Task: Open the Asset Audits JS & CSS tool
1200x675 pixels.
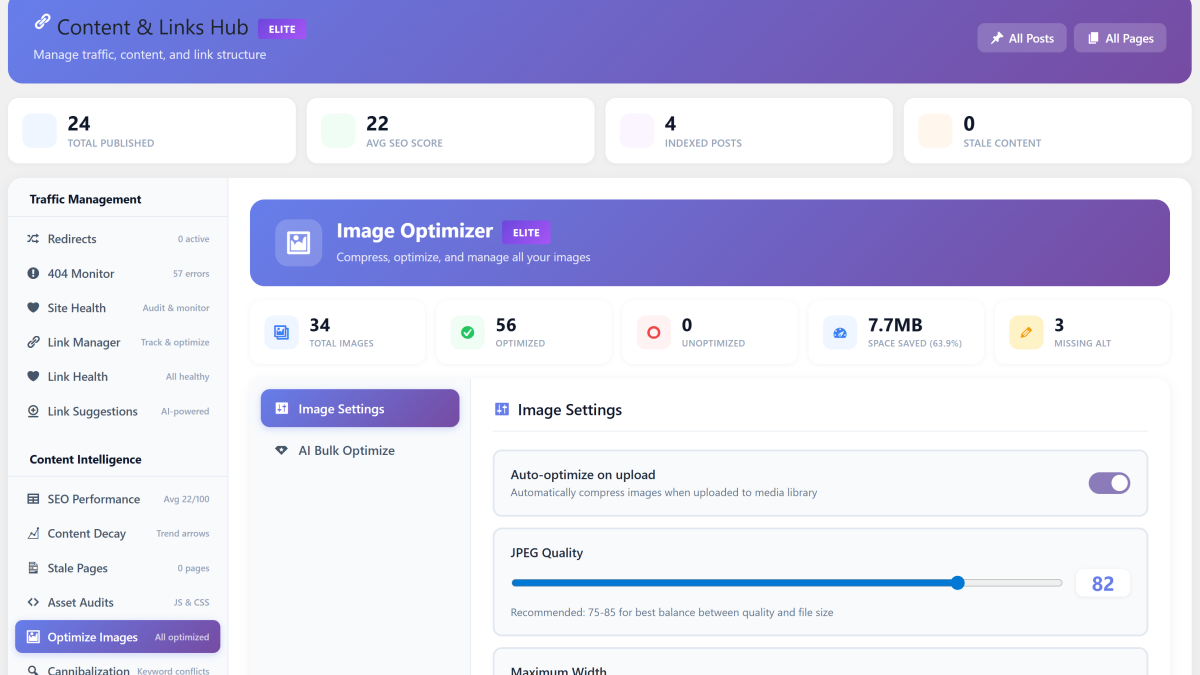Action: click(x=80, y=601)
